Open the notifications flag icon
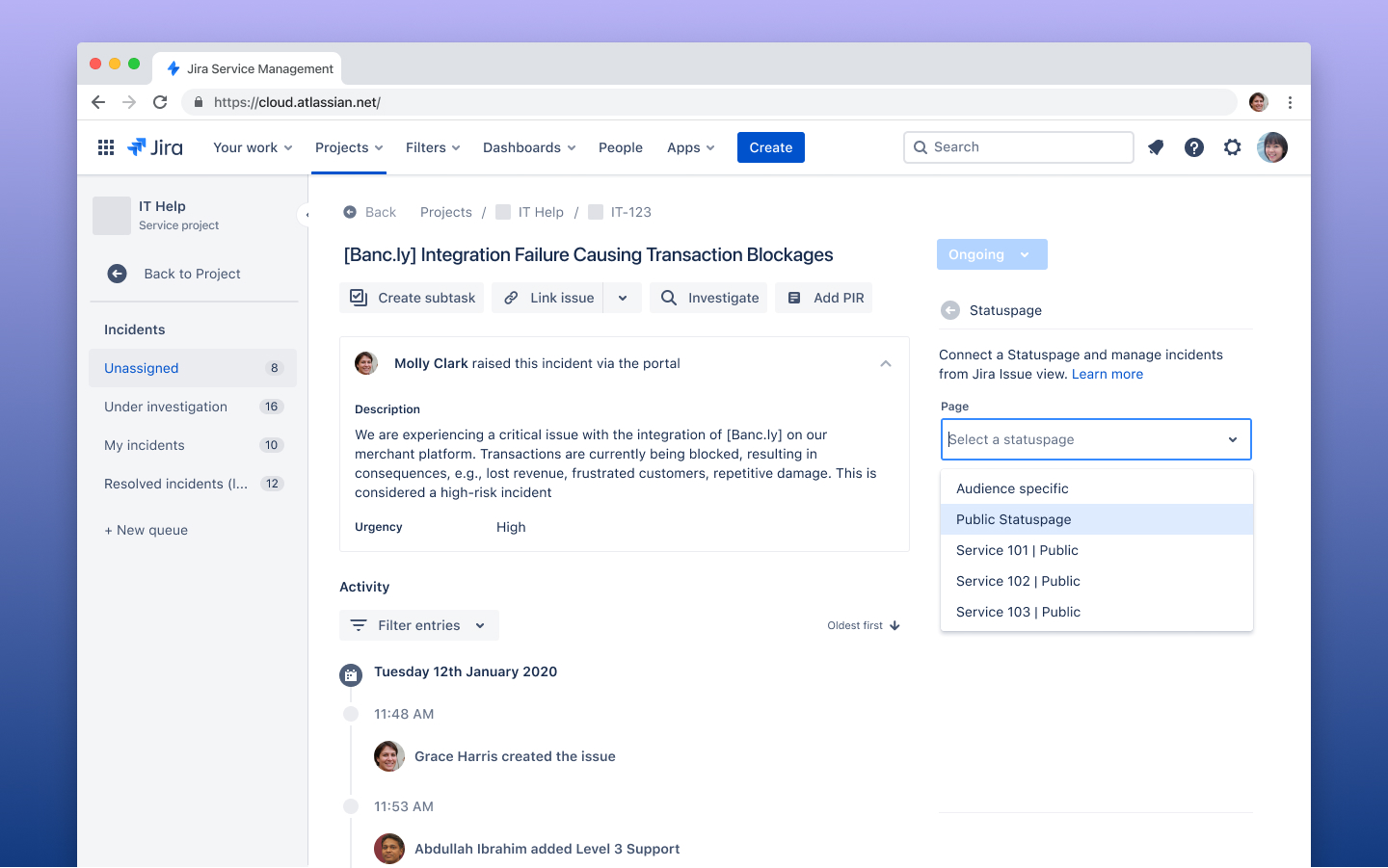This screenshot has height=868, width=1388. (1156, 146)
